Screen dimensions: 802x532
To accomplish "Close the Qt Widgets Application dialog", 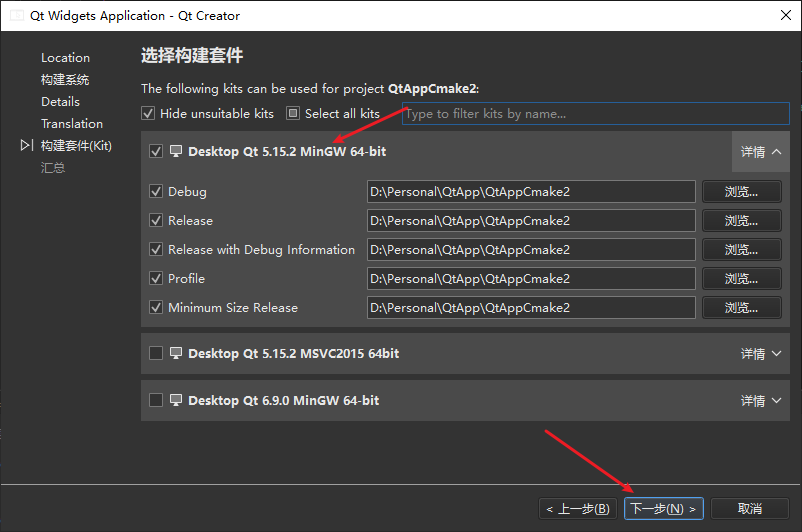I will click(781, 15).
